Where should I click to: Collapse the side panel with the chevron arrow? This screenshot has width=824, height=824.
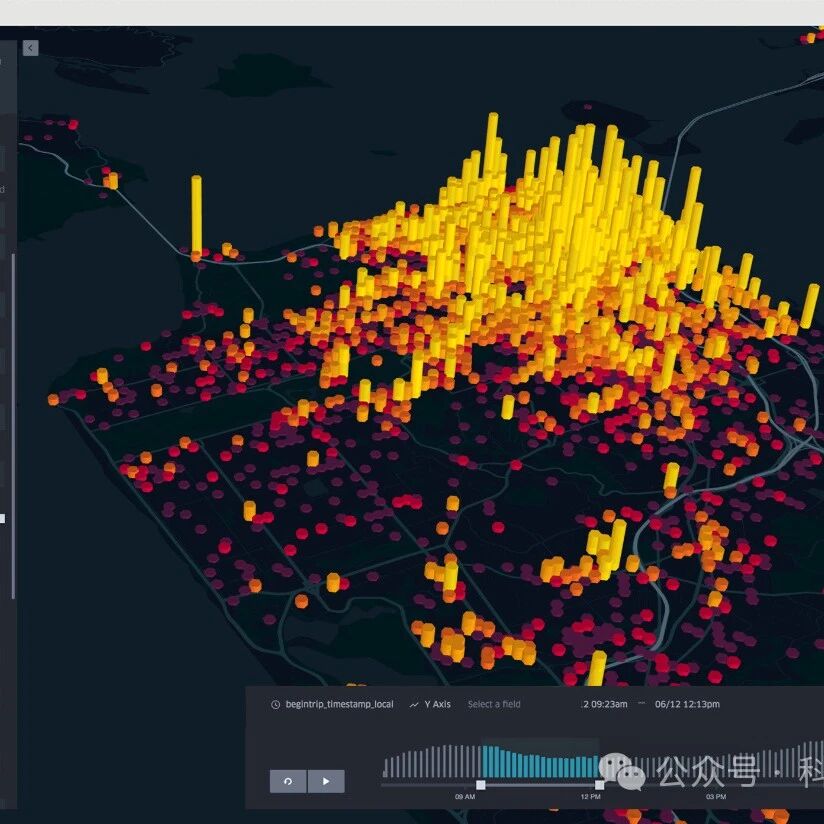click(x=30, y=48)
